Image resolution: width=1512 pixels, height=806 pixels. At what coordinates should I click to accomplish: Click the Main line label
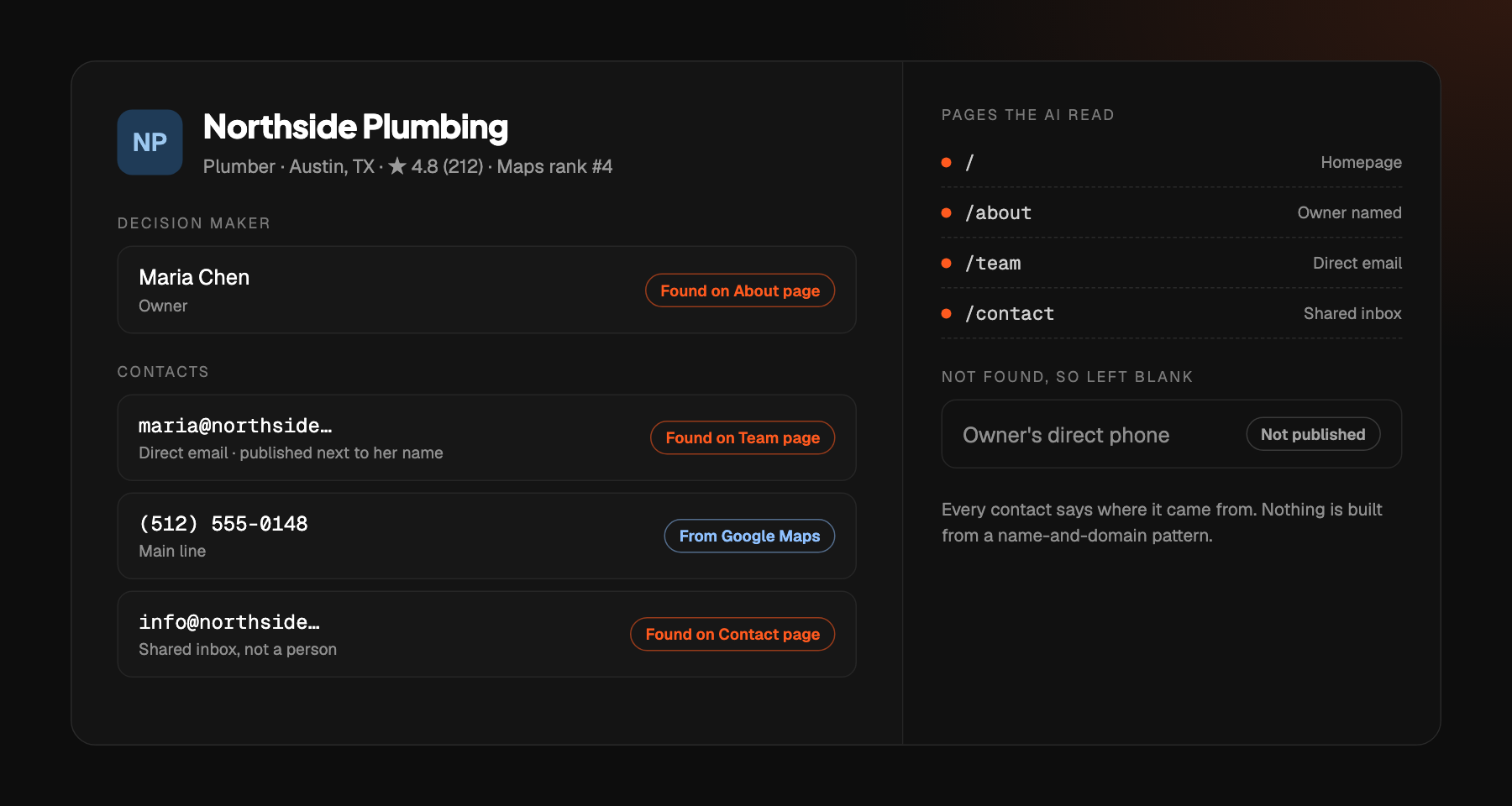pos(172,551)
